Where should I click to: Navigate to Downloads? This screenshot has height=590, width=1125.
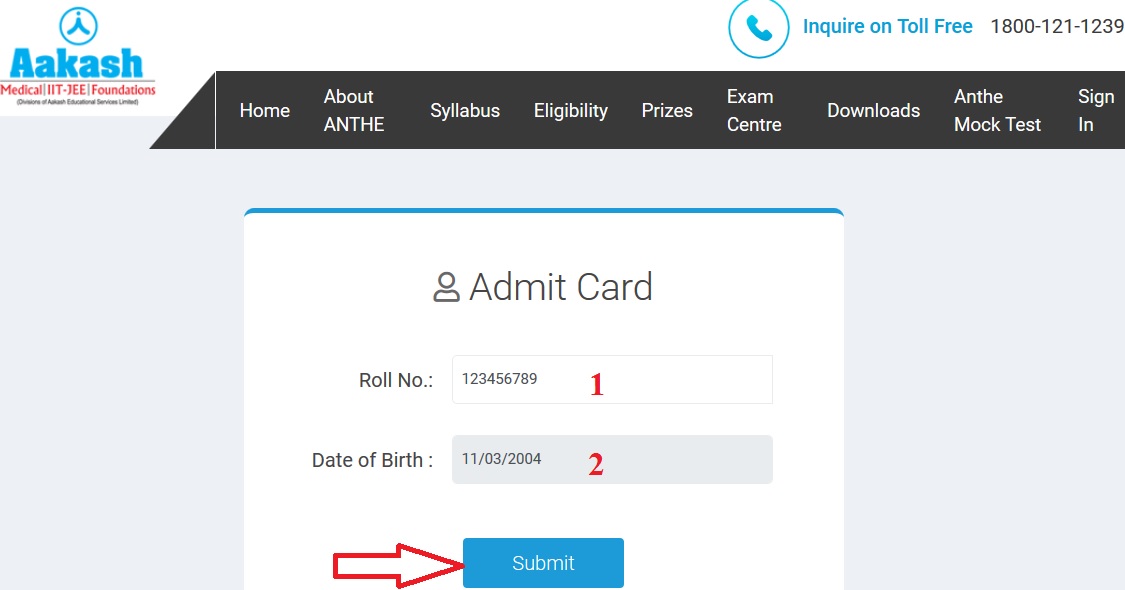coord(873,111)
